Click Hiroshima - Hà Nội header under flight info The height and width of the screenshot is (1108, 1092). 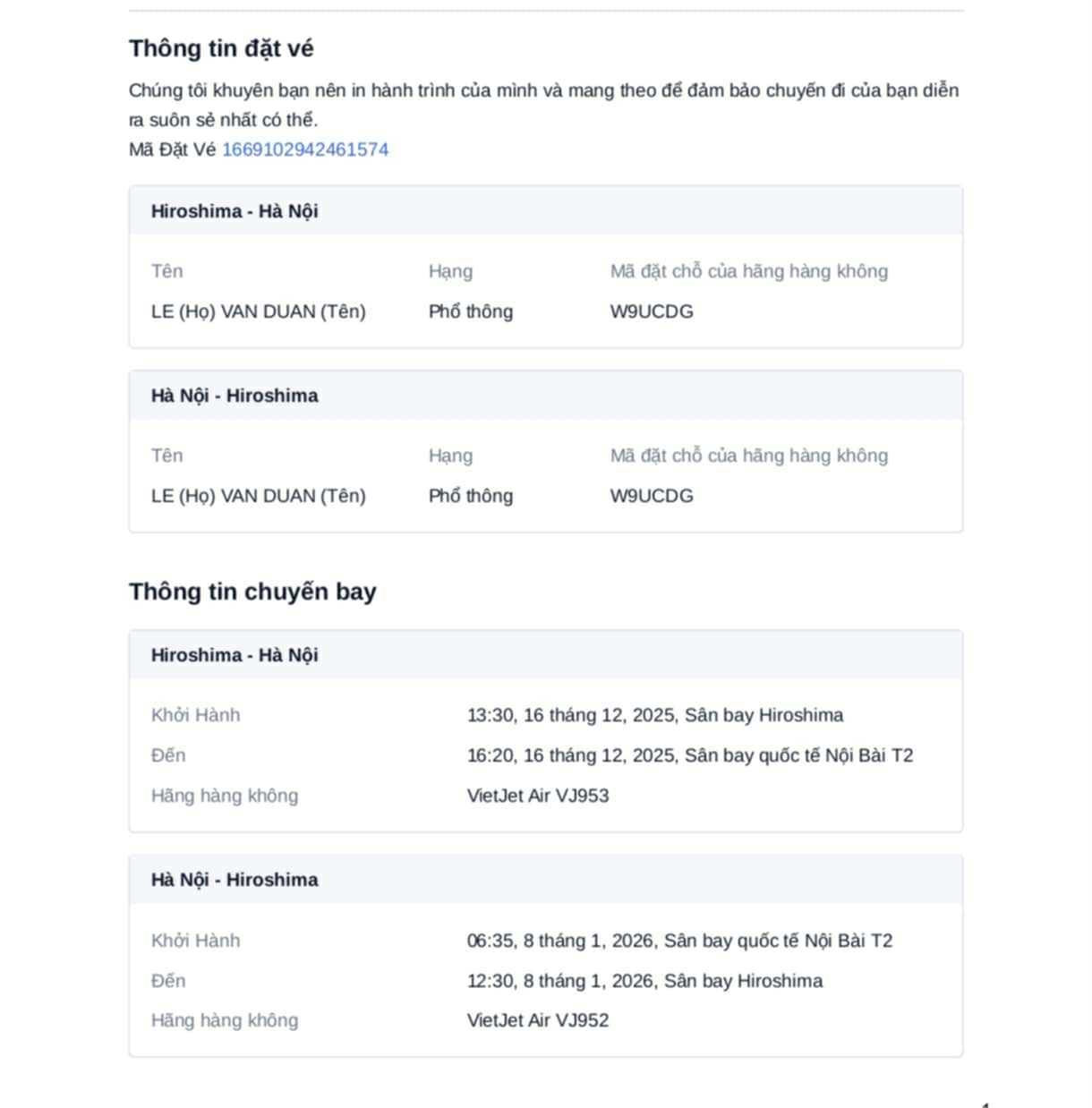tap(235, 655)
